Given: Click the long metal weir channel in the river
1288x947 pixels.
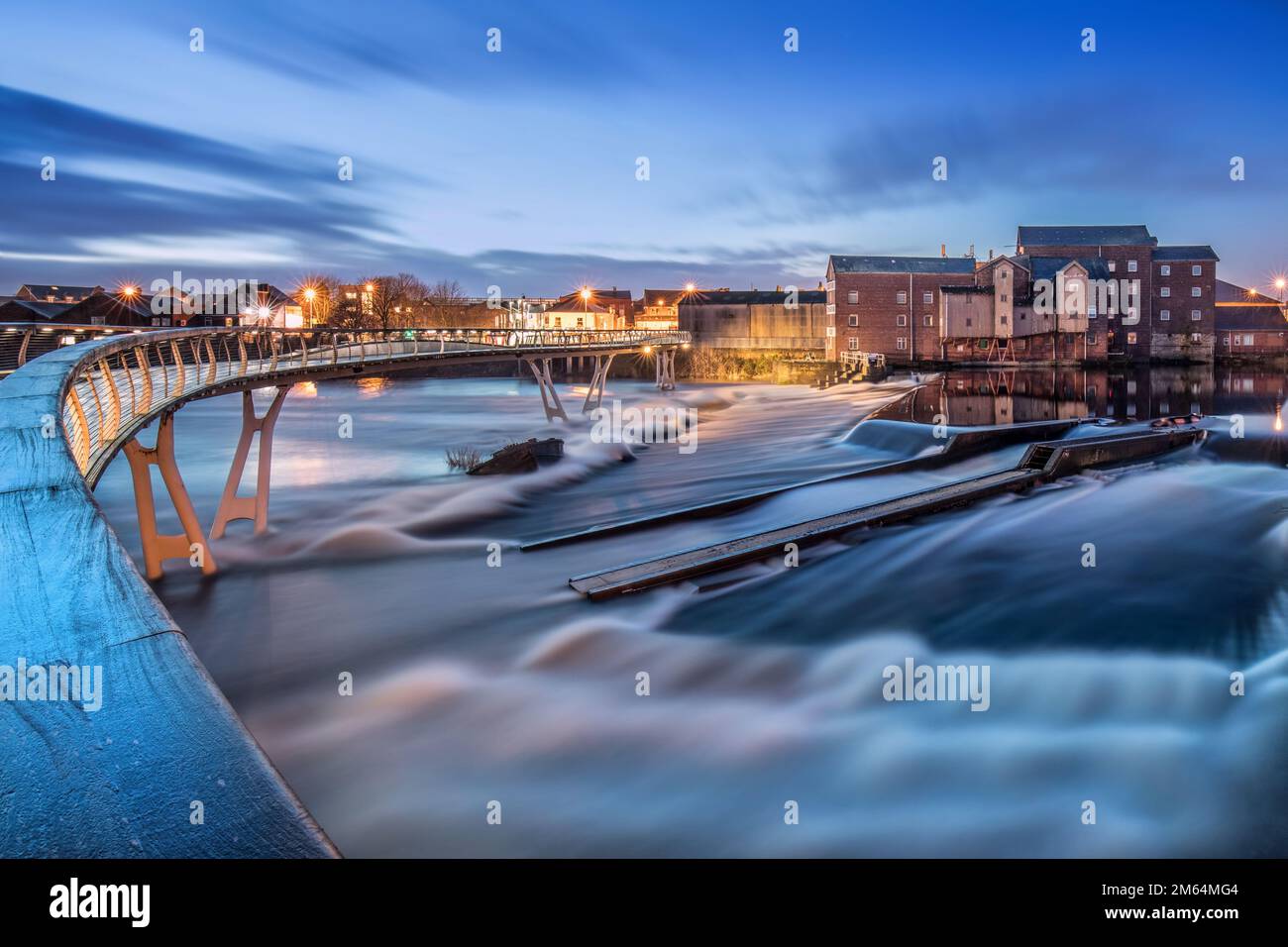Looking at the screenshot, I should click(882, 514).
